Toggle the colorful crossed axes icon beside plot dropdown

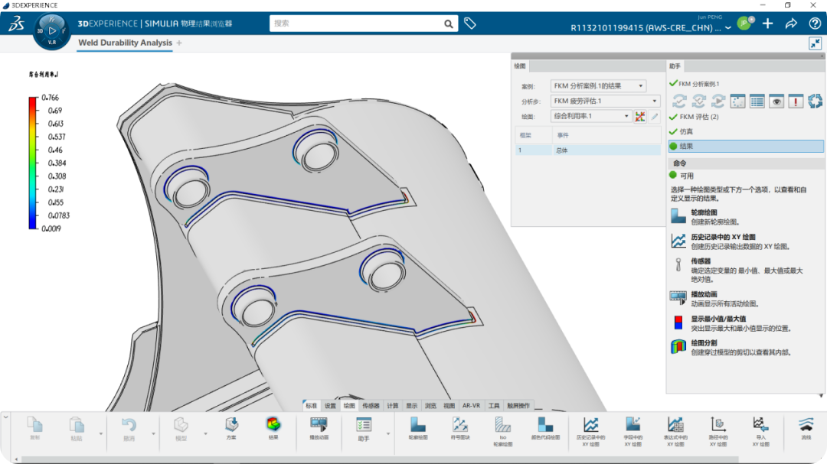tap(640, 117)
